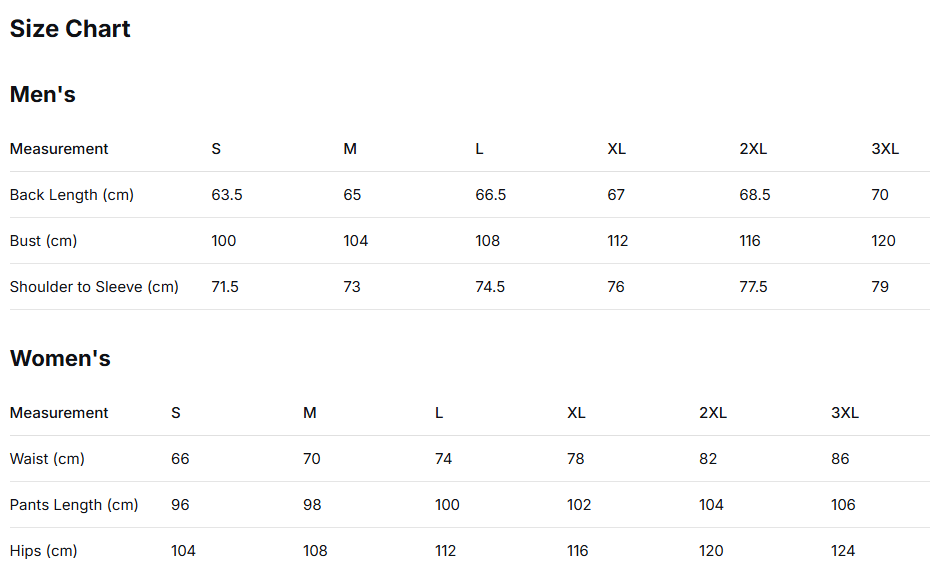This screenshot has height=568, width=930.
Task: Click the Pants Length (cm) label
Action: (74, 505)
